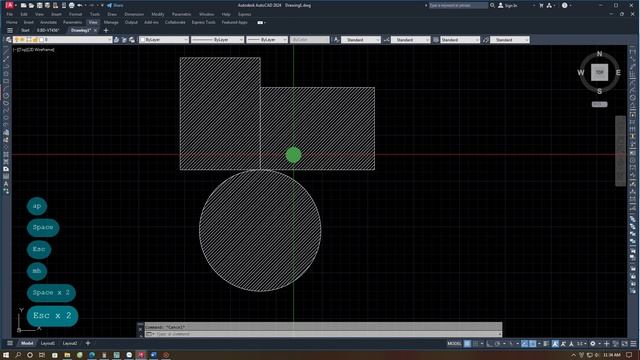Viewport: 640px width, 360px height.
Task: Open the Autodesk App Store cart icon
Action: (541, 5)
